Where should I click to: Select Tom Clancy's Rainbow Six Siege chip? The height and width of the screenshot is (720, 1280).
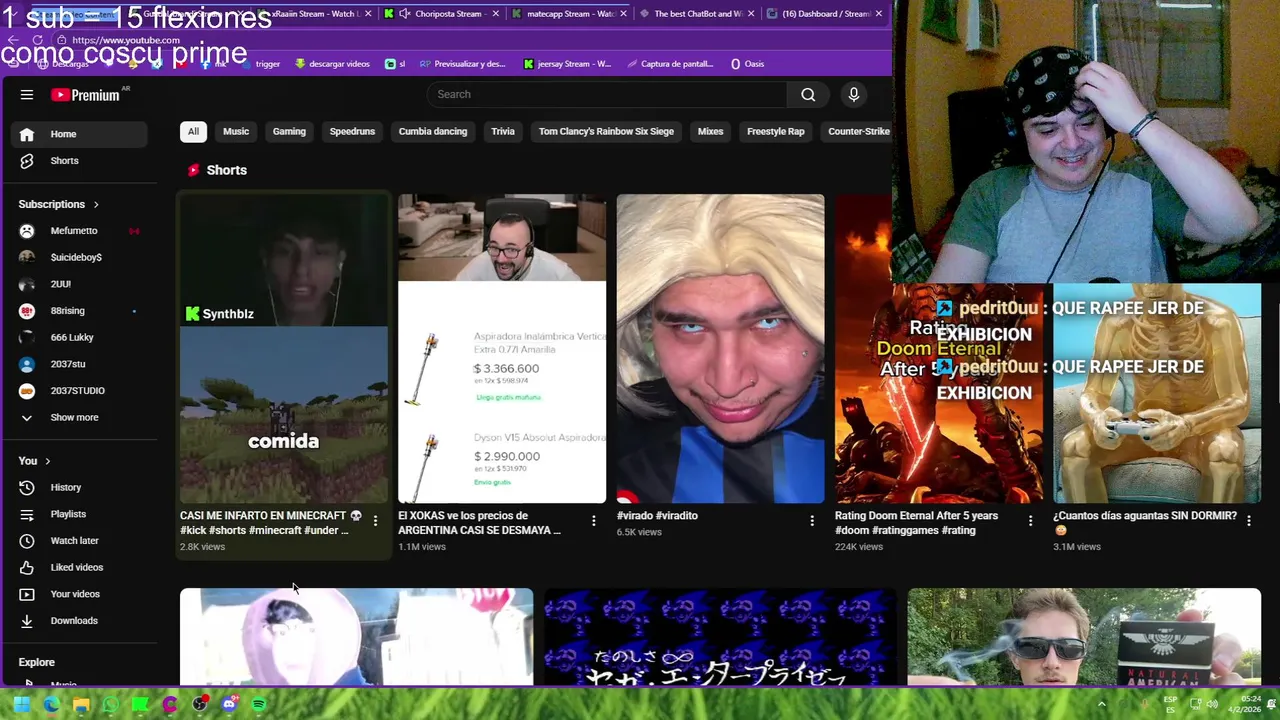pos(606,131)
